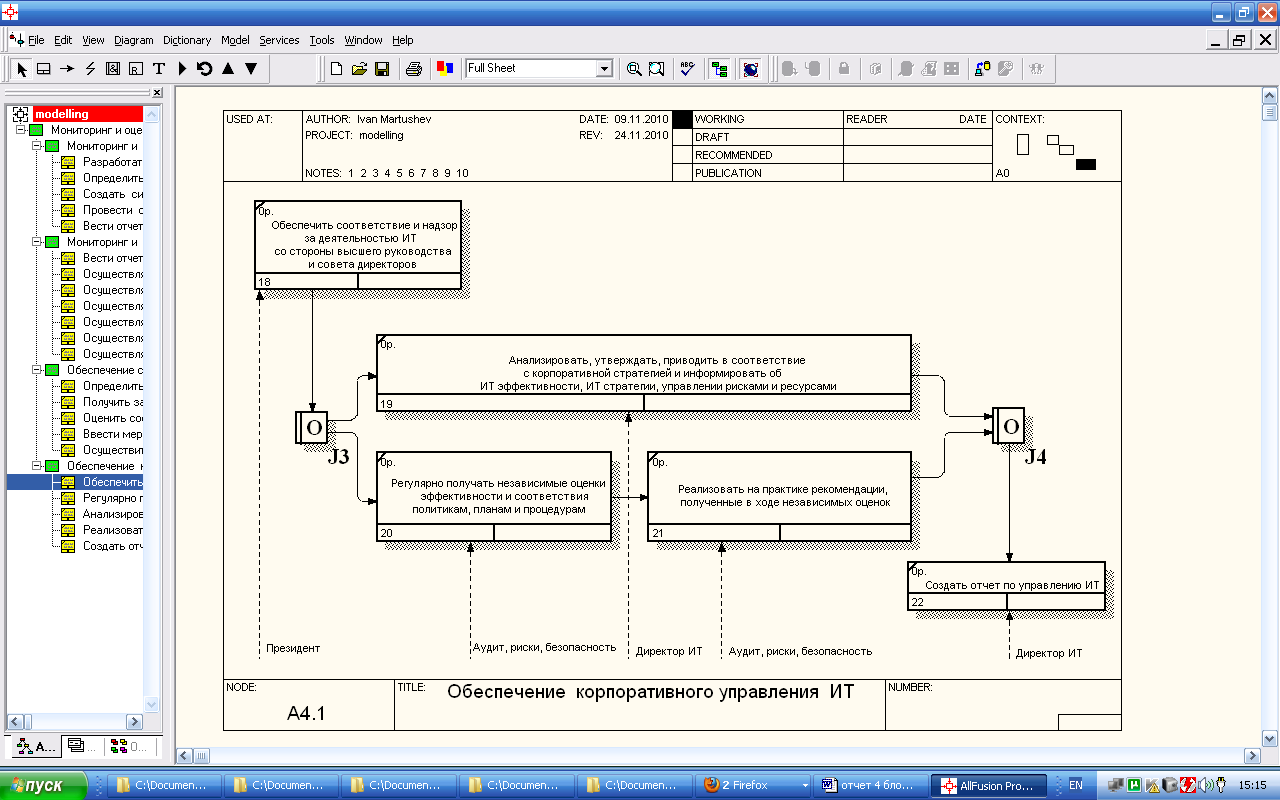The height and width of the screenshot is (800, 1280).
Task: Switch to the middle Diagrams explorer tab
Action: [83, 746]
